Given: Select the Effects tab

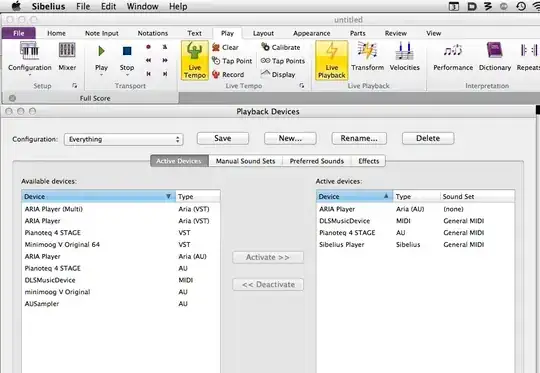Looking at the screenshot, I should pyautogui.click(x=368, y=161).
